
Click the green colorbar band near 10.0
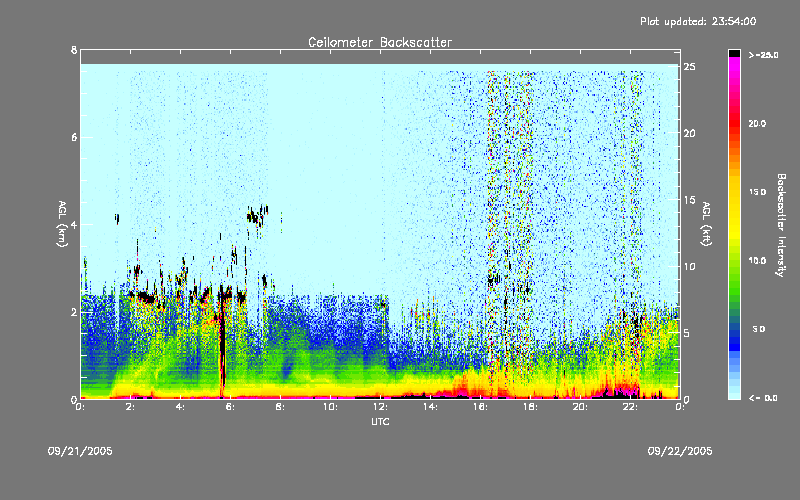(x=734, y=261)
